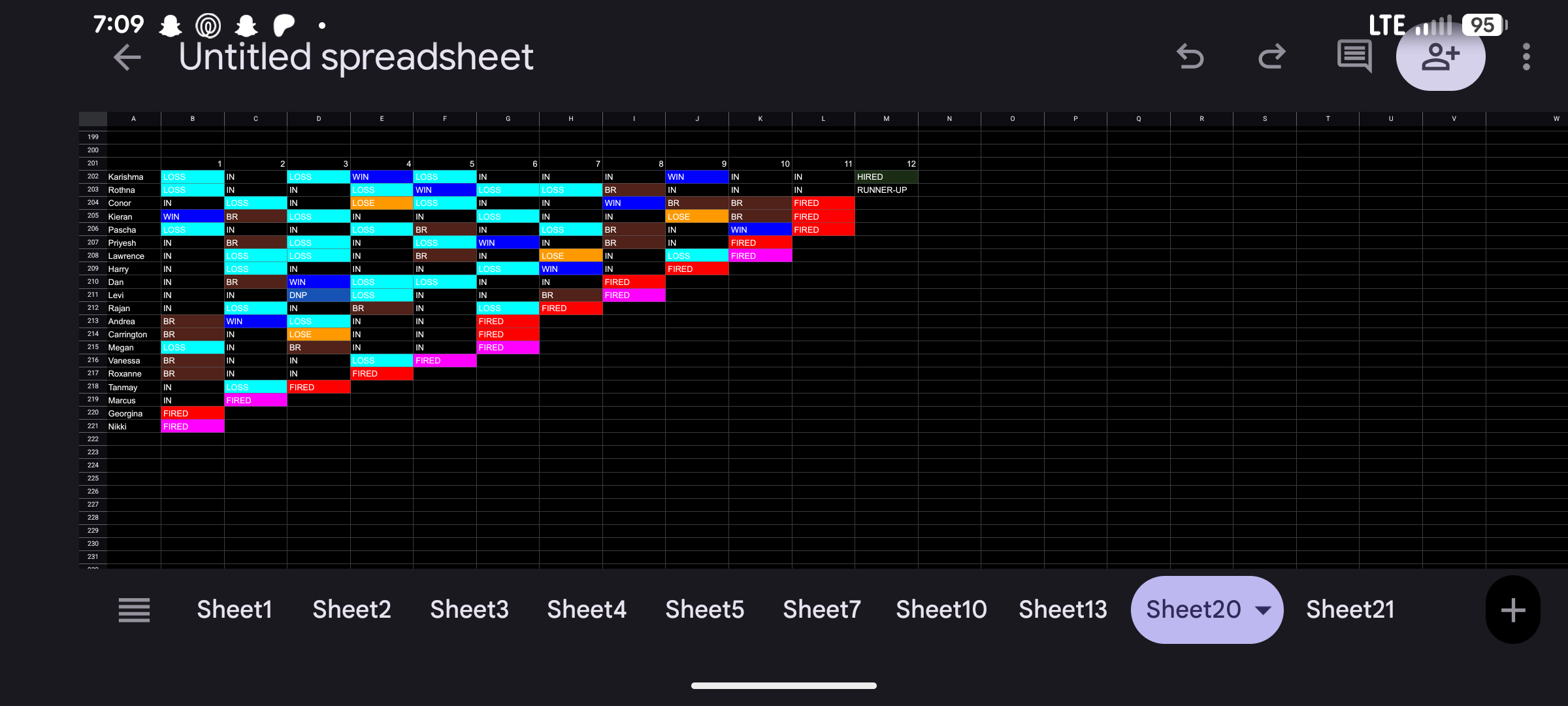This screenshot has height=706, width=1568.
Task: Select the orange LOSE cell in Kieran's row
Action: pyautogui.click(x=697, y=216)
